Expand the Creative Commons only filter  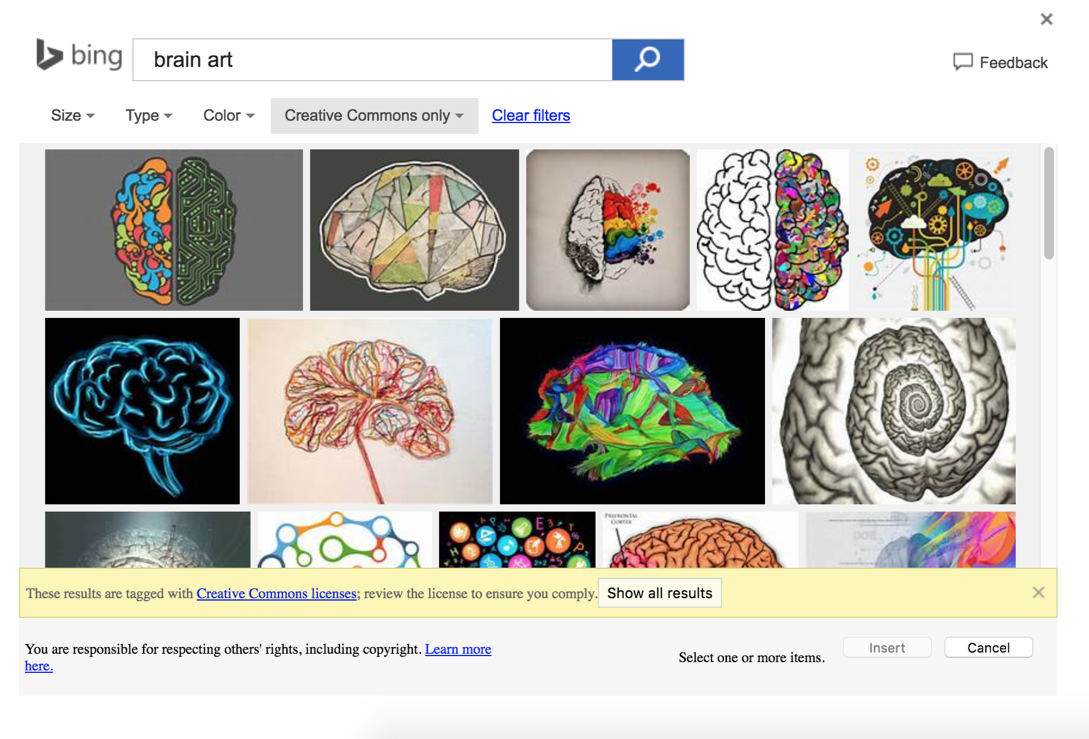tap(373, 115)
